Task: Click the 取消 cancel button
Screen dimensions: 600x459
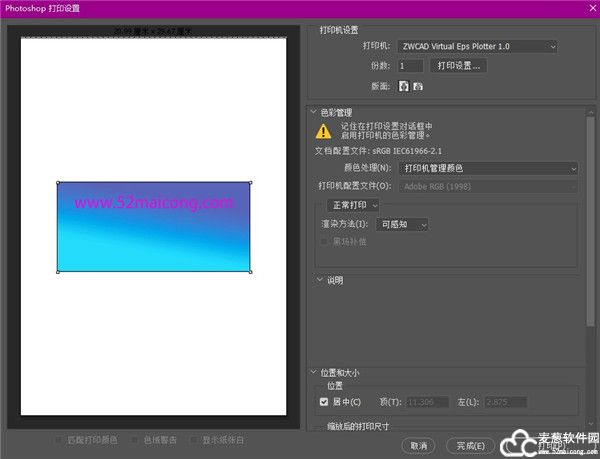Action: click(x=418, y=445)
